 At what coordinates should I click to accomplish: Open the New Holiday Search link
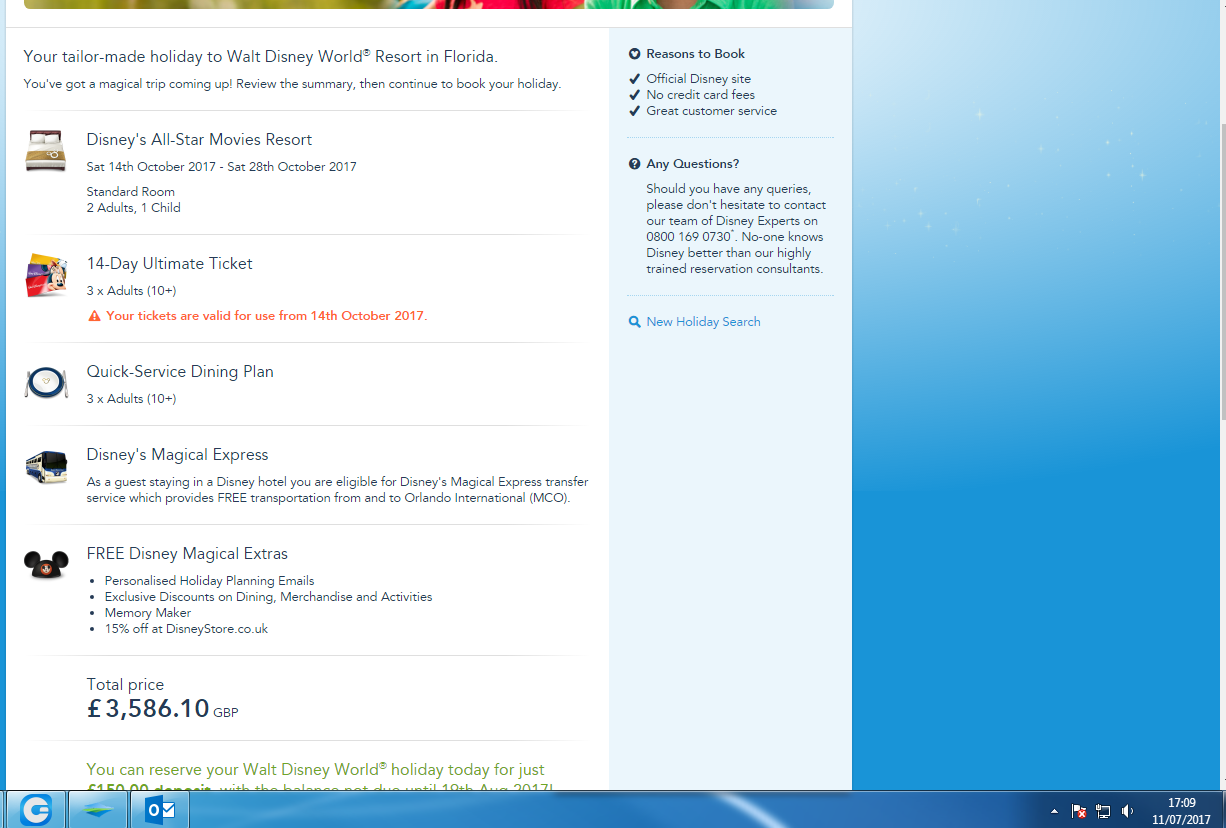[703, 322]
